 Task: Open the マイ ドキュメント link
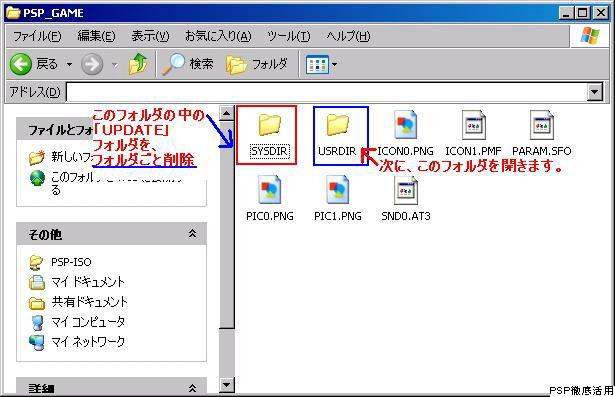[88, 282]
